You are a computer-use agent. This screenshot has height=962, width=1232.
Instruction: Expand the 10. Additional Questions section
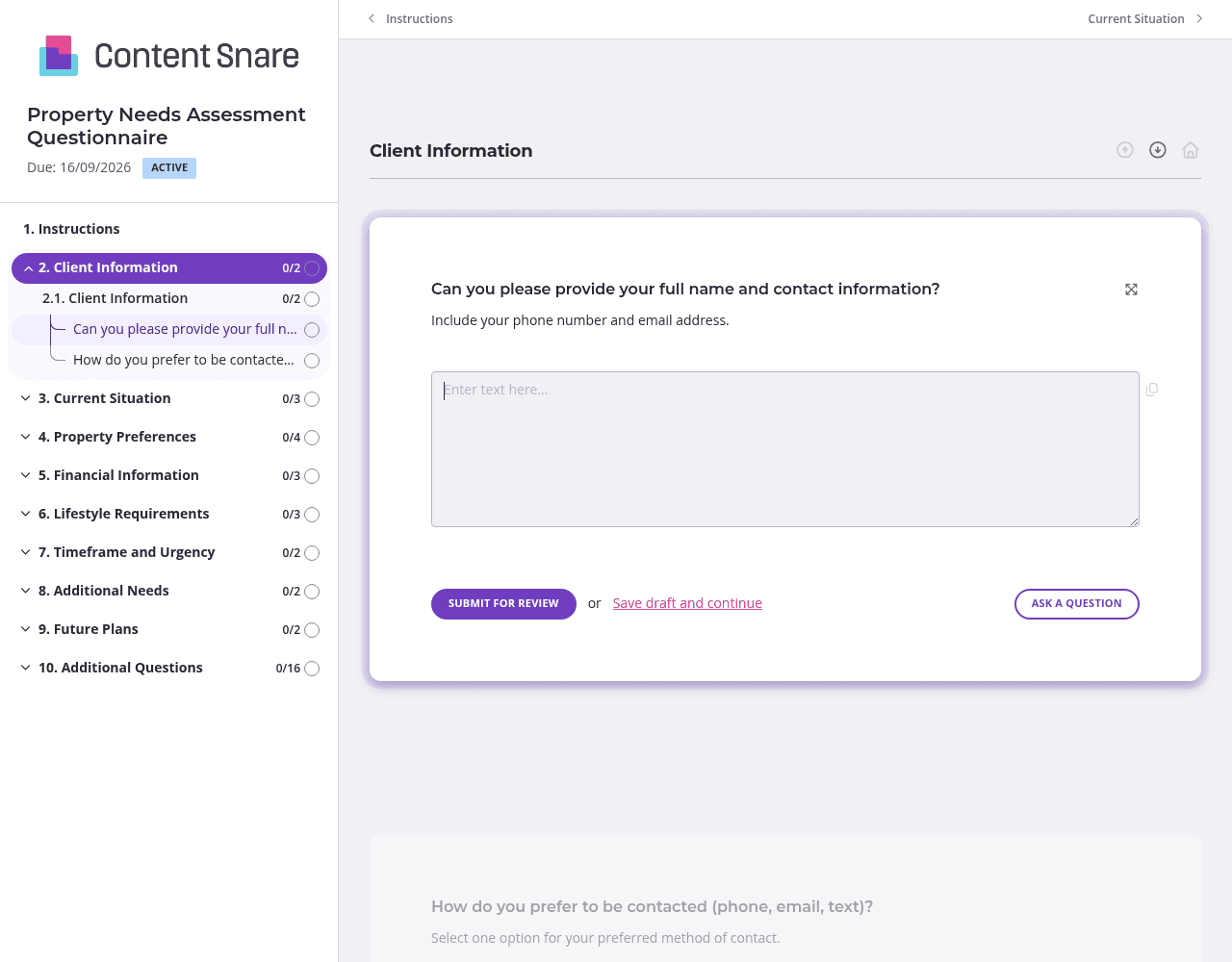26,668
